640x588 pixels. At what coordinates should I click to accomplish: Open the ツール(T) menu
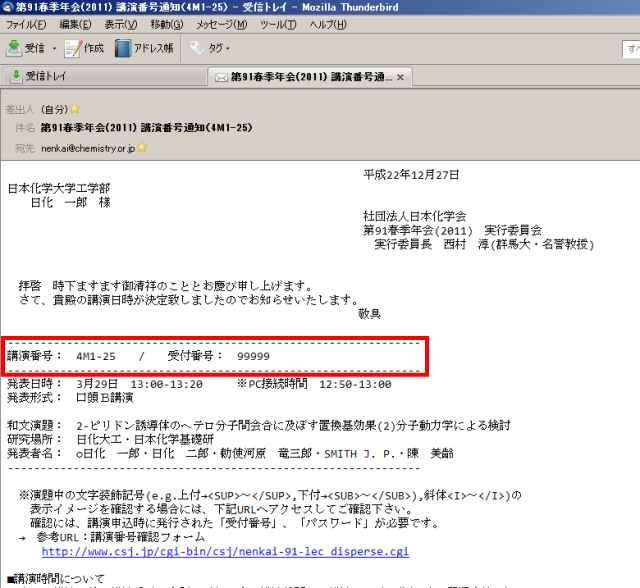tap(279, 23)
